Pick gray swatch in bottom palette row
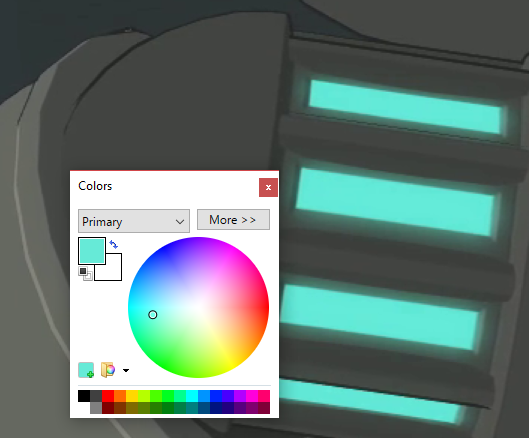Screen dimensions: 529x438 [96, 408]
